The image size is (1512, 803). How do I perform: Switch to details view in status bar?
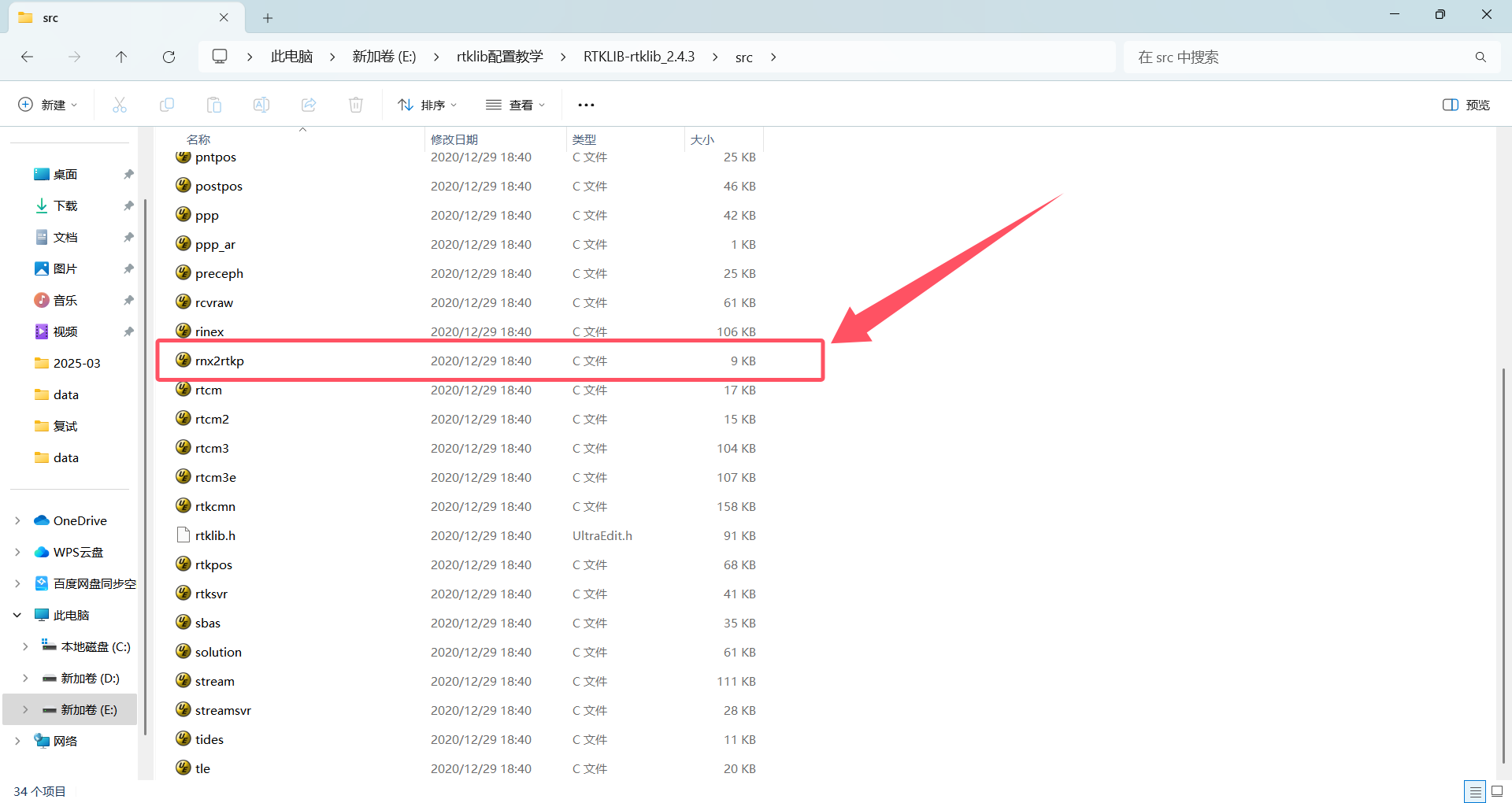1476,791
